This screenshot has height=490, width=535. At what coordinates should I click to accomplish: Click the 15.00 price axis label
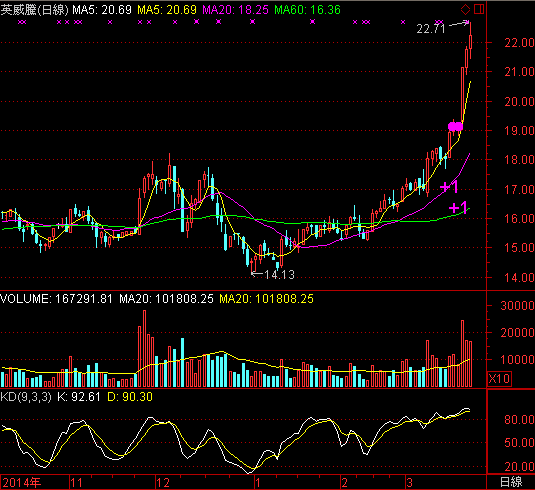point(519,248)
